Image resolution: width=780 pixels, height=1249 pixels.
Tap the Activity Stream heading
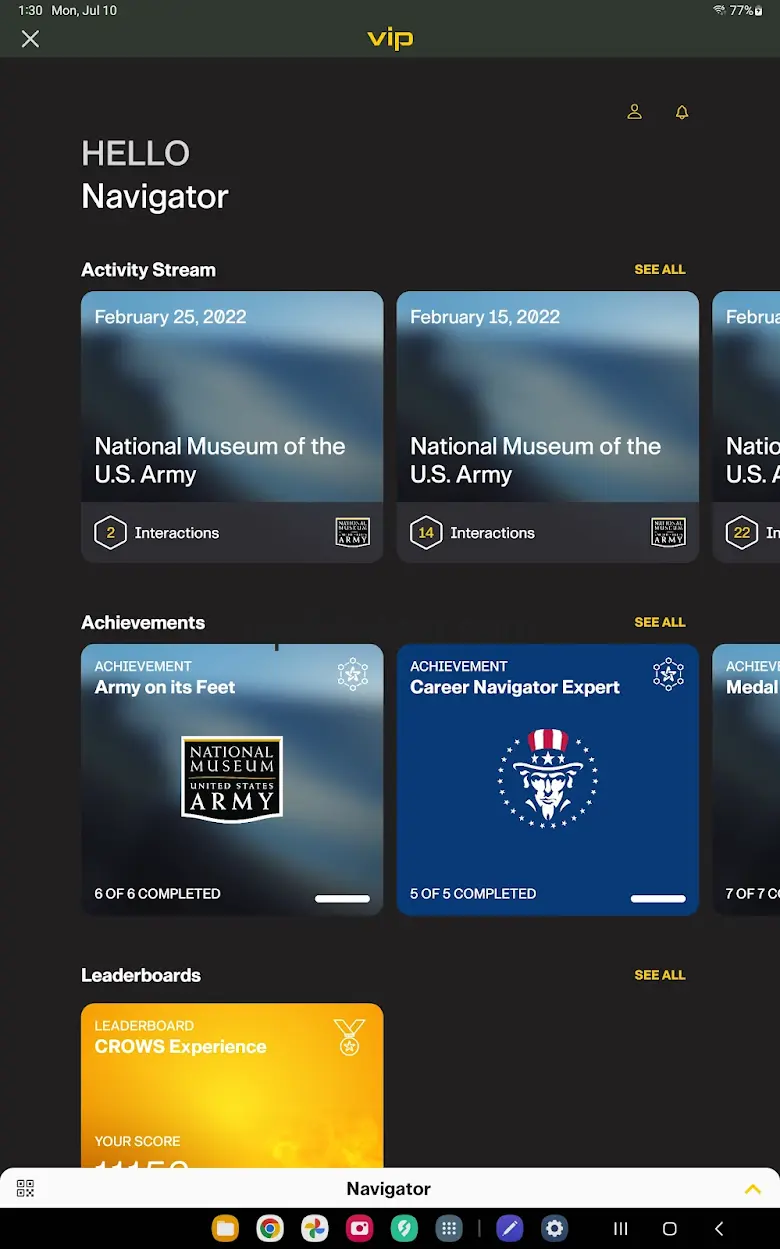(148, 270)
